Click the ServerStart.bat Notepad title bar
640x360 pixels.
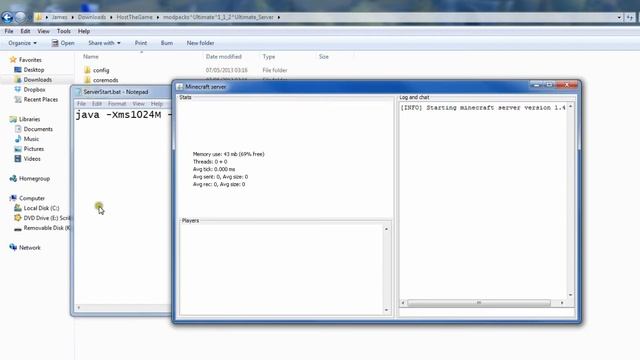(x=122, y=92)
